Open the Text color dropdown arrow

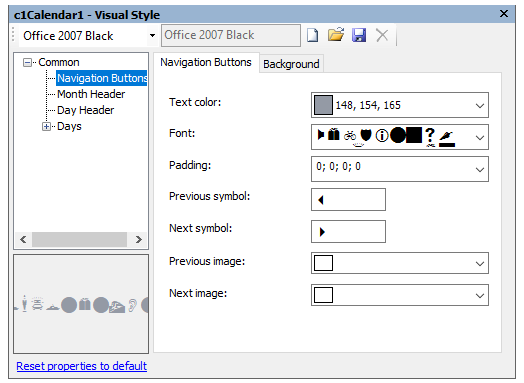(x=480, y=106)
